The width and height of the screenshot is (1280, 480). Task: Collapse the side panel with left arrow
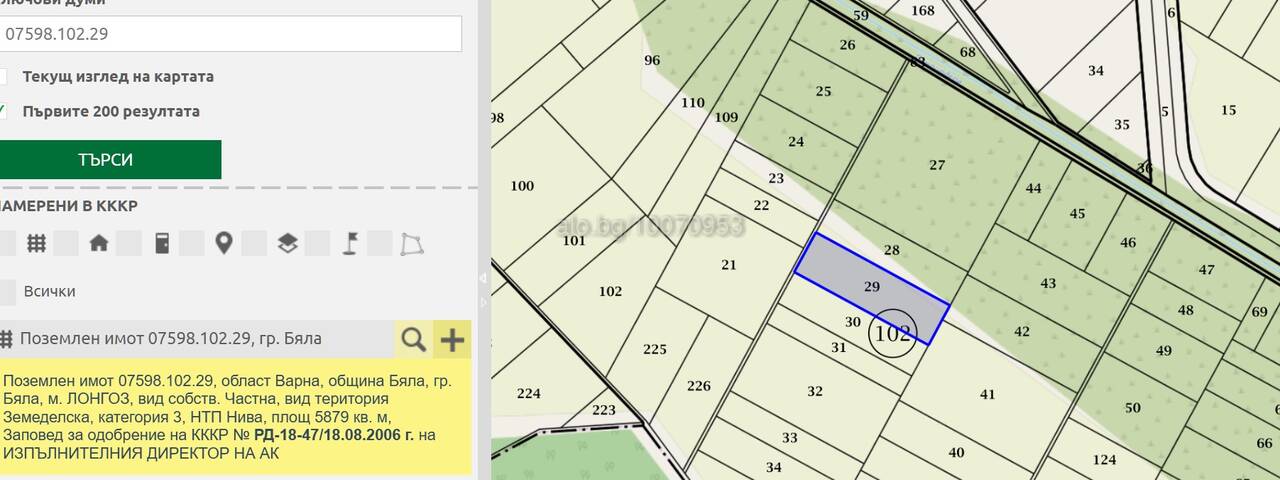tap(483, 278)
